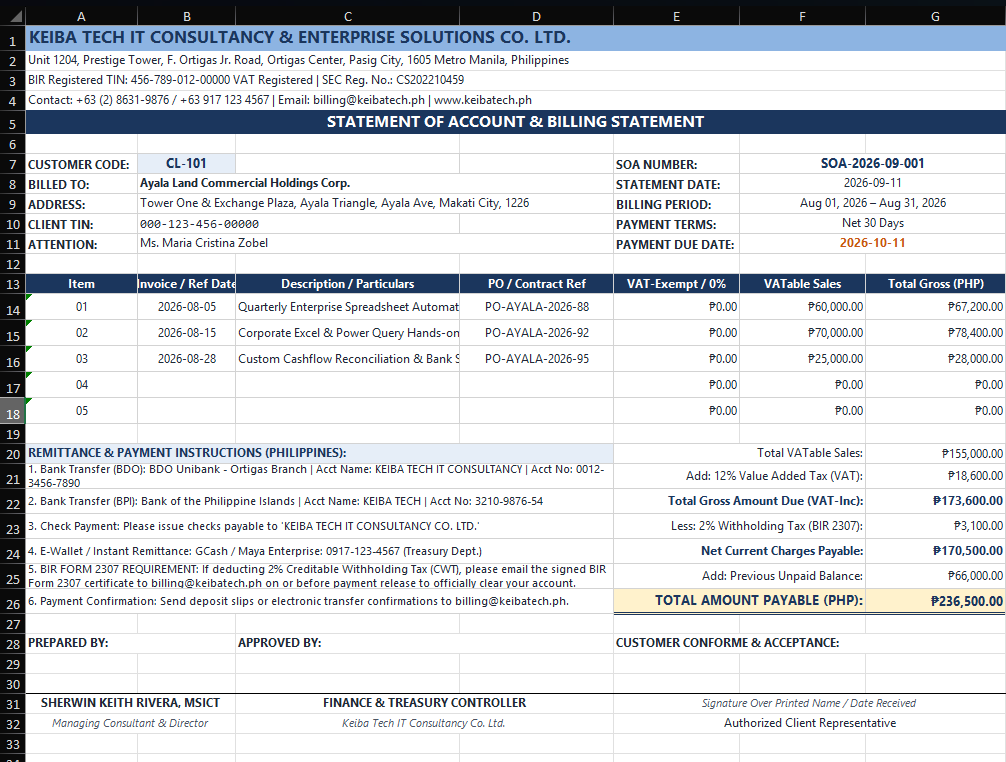This screenshot has height=762, width=1006.
Task: Click the PREPARED BY label
Action: tap(68, 643)
